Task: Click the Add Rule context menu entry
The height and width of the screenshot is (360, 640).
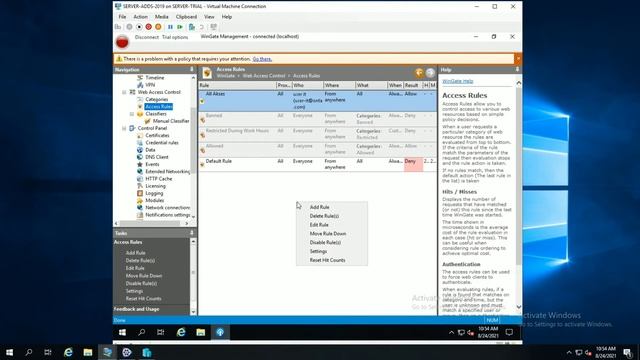Action: (x=320, y=207)
